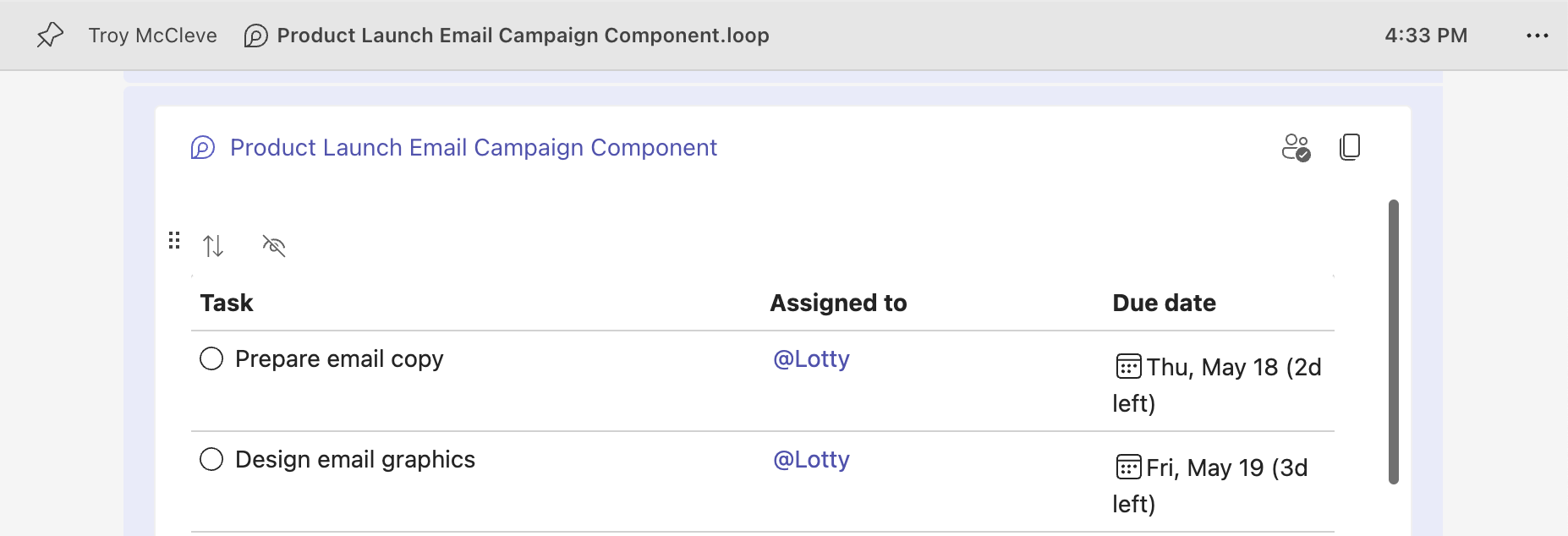1568x536 pixels.
Task: Mark Prepare email copy as complete
Action: point(211,358)
